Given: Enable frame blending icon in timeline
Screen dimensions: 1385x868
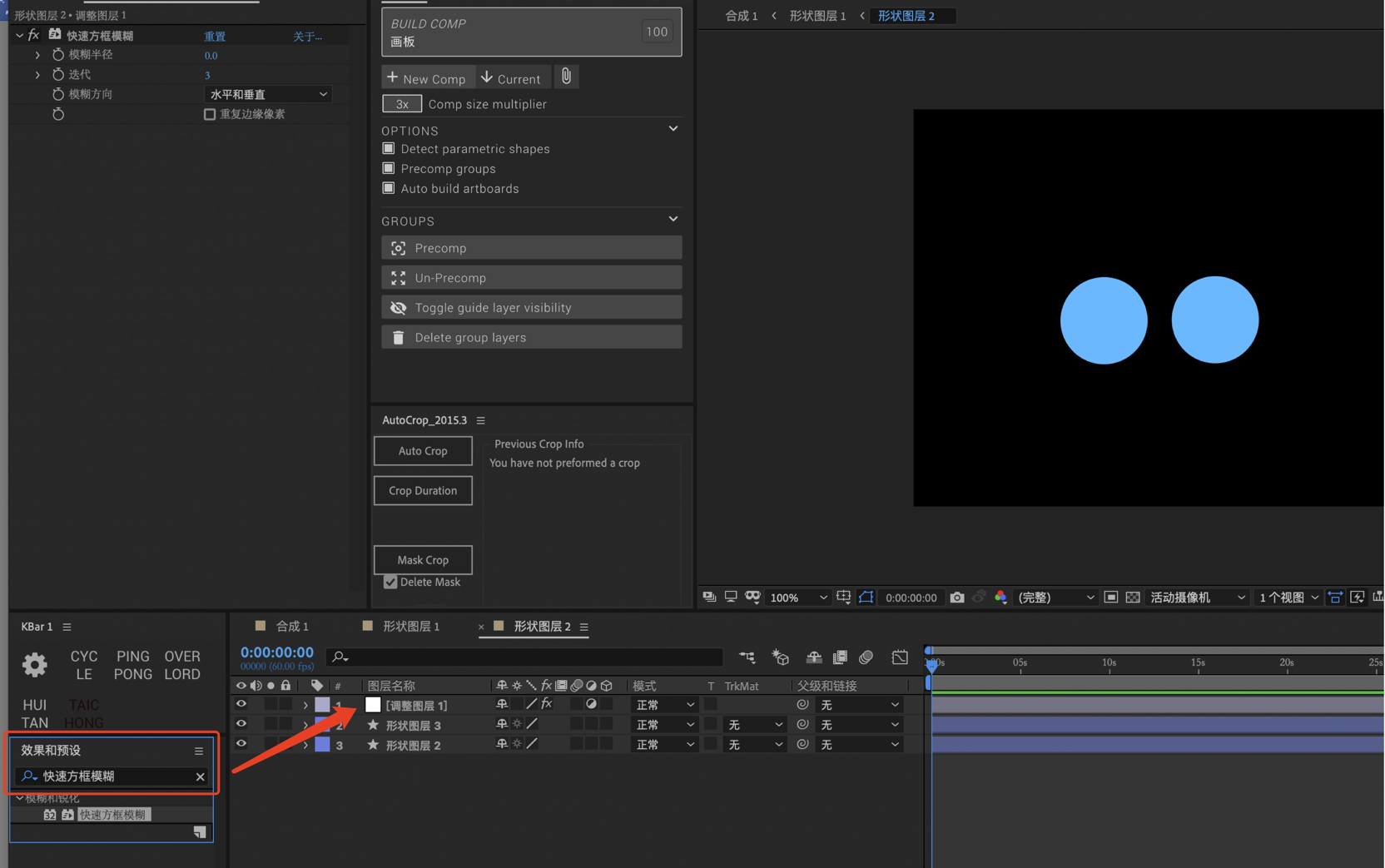Looking at the screenshot, I should (x=840, y=657).
